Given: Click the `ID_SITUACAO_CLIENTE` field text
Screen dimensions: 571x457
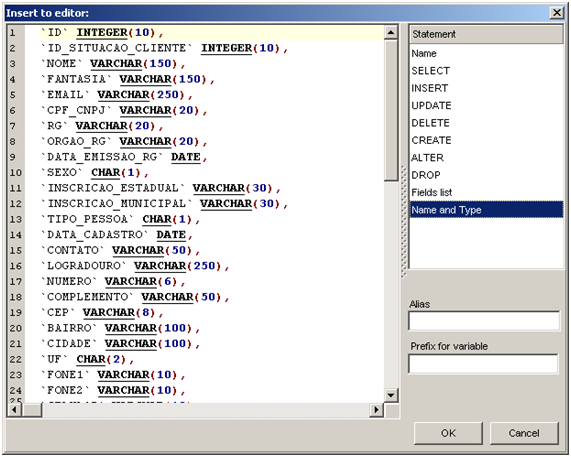Looking at the screenshot, I should click(117, 48).
